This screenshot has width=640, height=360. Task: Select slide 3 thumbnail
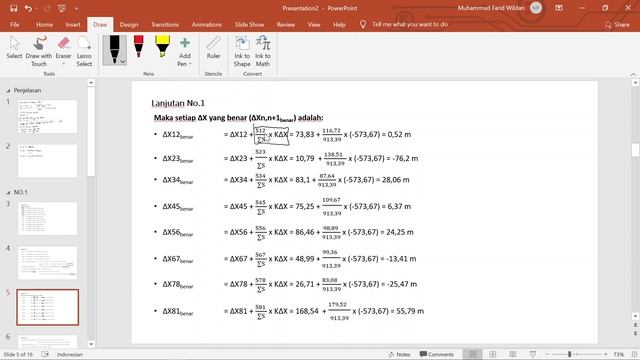[47, 218]
